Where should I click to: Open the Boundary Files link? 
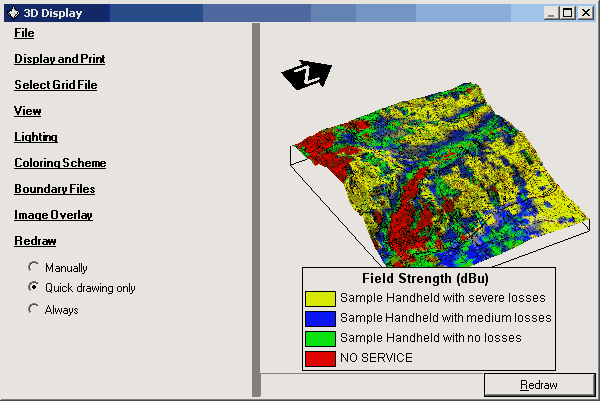click(x=55, y=189)
